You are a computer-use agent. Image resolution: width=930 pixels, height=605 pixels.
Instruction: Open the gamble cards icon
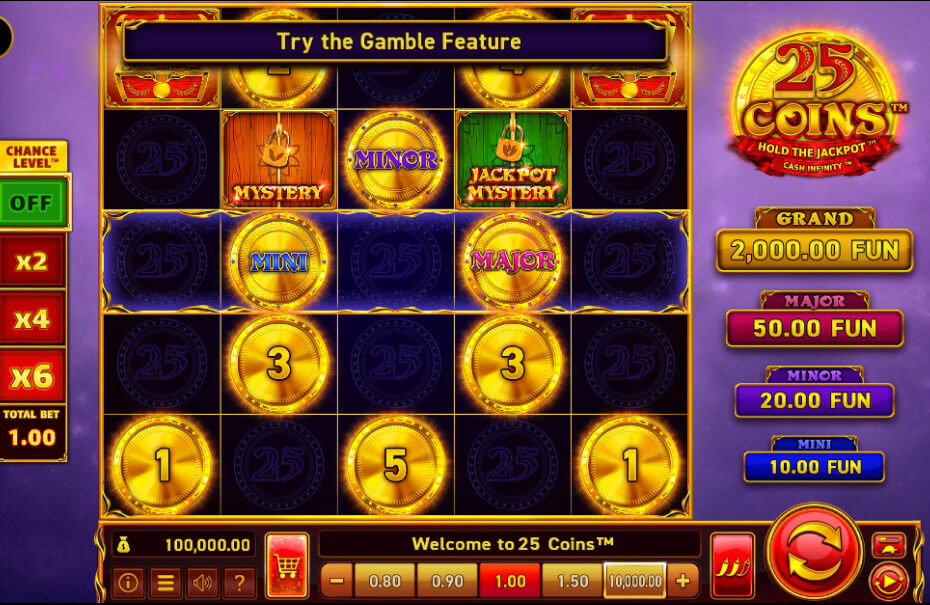(x=889, y=546)
